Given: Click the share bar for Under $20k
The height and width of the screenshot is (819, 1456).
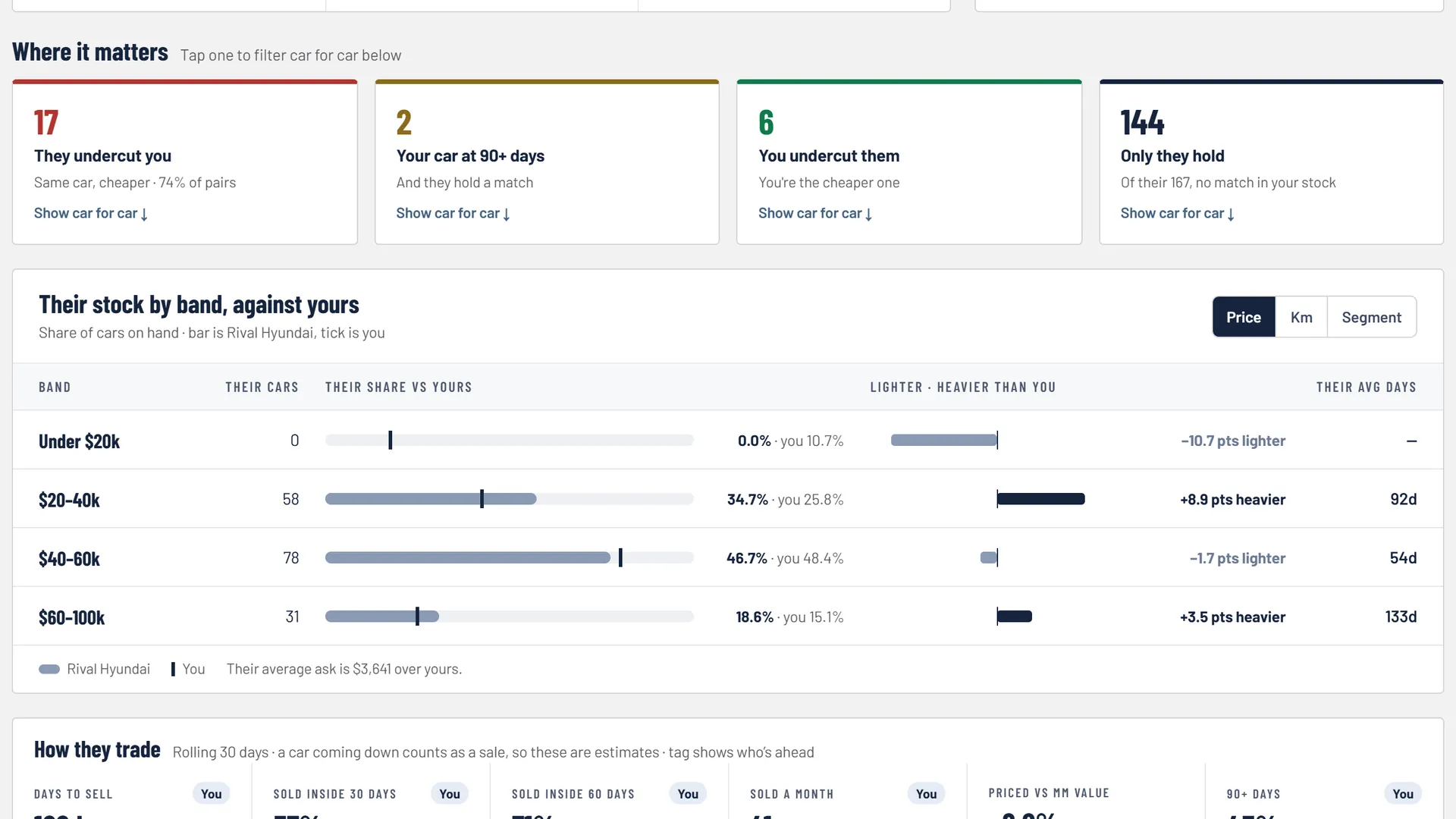Looking at the screenshot, I should (x=510, y=441).
